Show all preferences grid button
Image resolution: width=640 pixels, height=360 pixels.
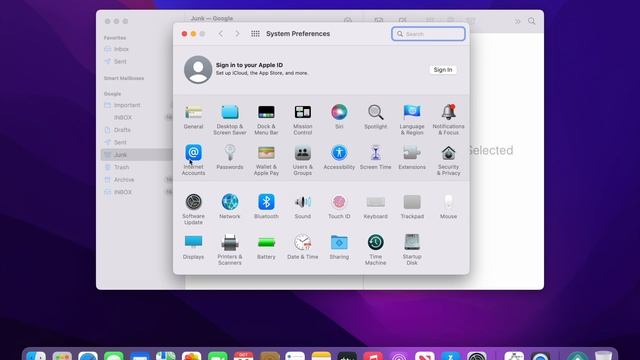pos(255,34)
